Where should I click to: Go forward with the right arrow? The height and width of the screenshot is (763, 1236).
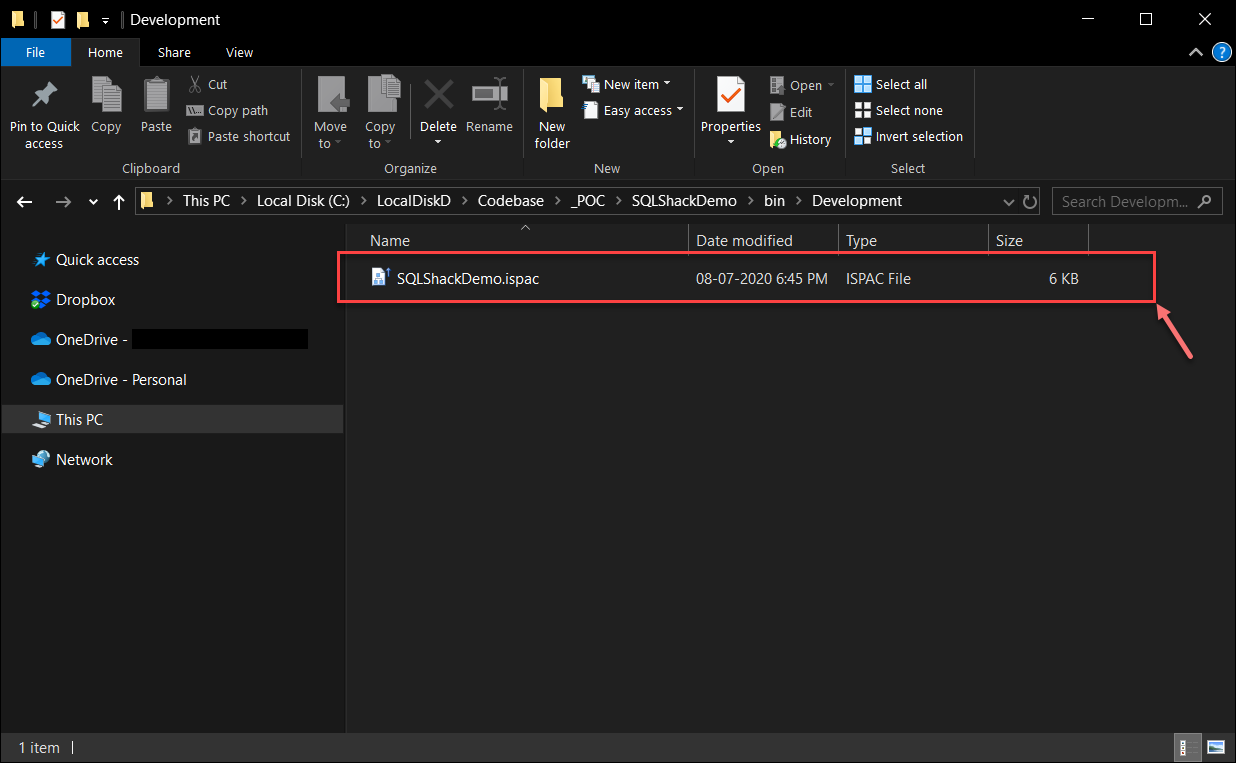click(63, 202)
